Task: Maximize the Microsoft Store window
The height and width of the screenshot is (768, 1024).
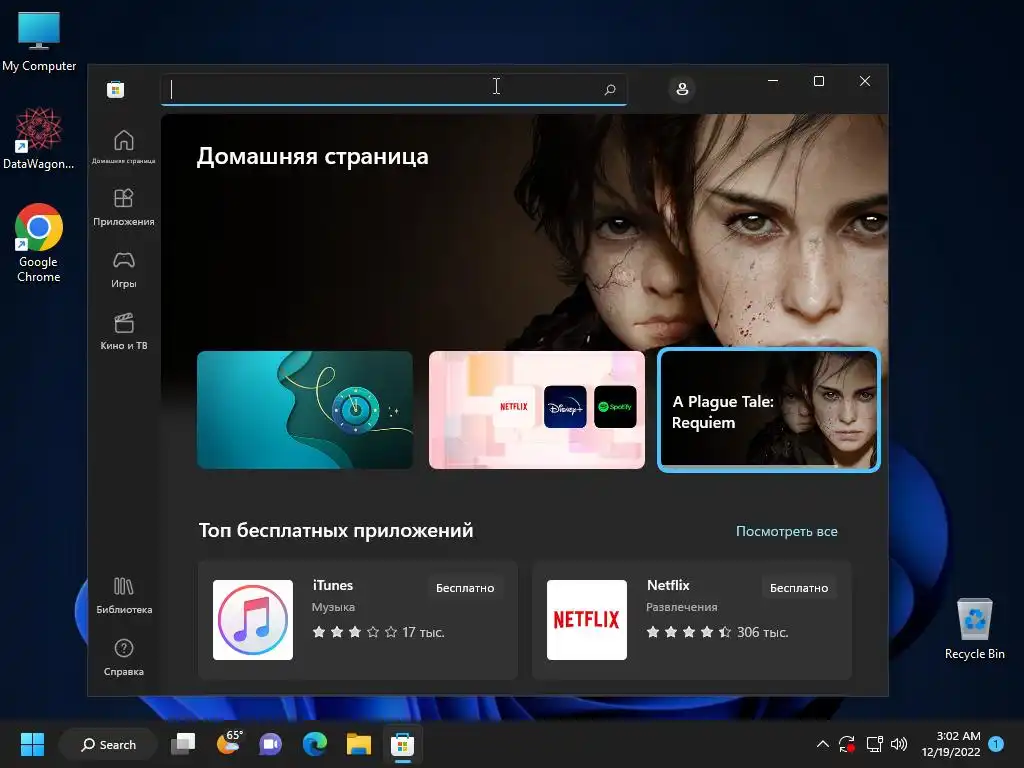Action: pos(819,81)
